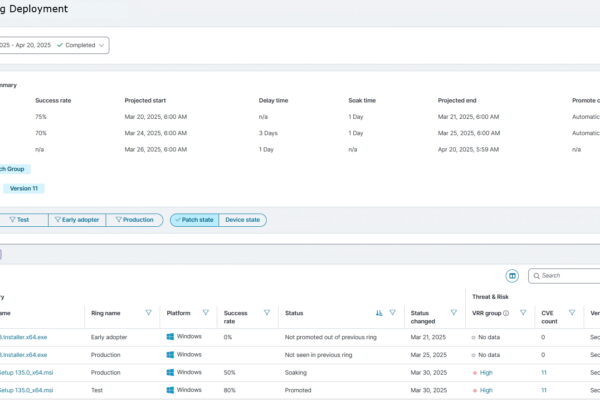Open filter for Success rate column
The height and width of the screenshot is (400, 600).
(x=267, y=313)
